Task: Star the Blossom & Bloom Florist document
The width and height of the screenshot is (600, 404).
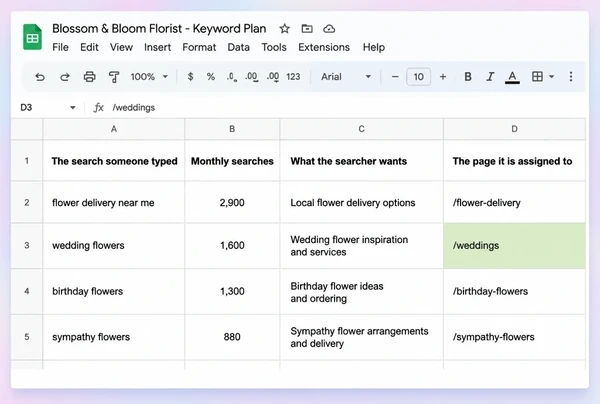Action: tap(284, 29)
